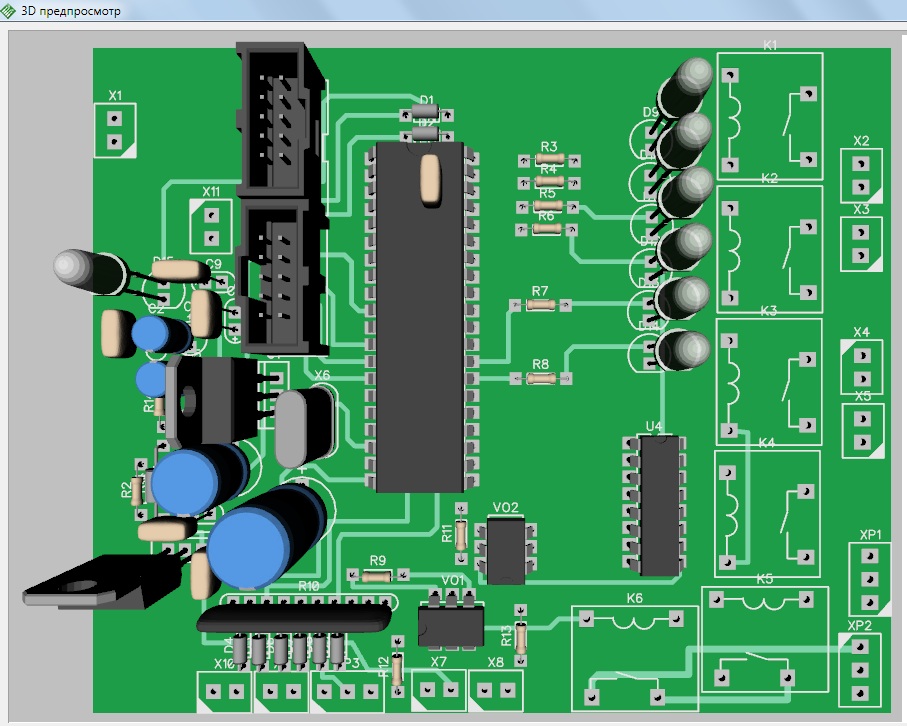This screenshot has height=726, width=907.
Task: Select the R10 resistor network
Action: pos(295,617)
